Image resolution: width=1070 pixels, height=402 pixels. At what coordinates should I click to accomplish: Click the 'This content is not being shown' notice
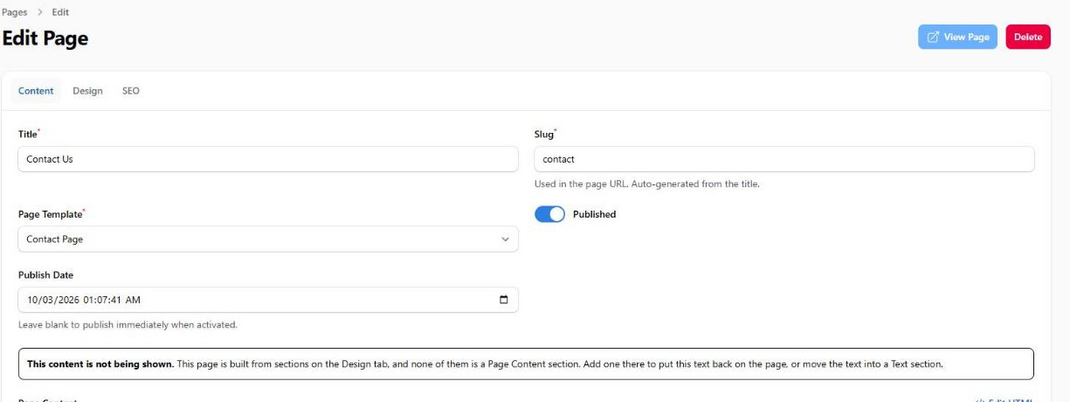pos(525,364)
